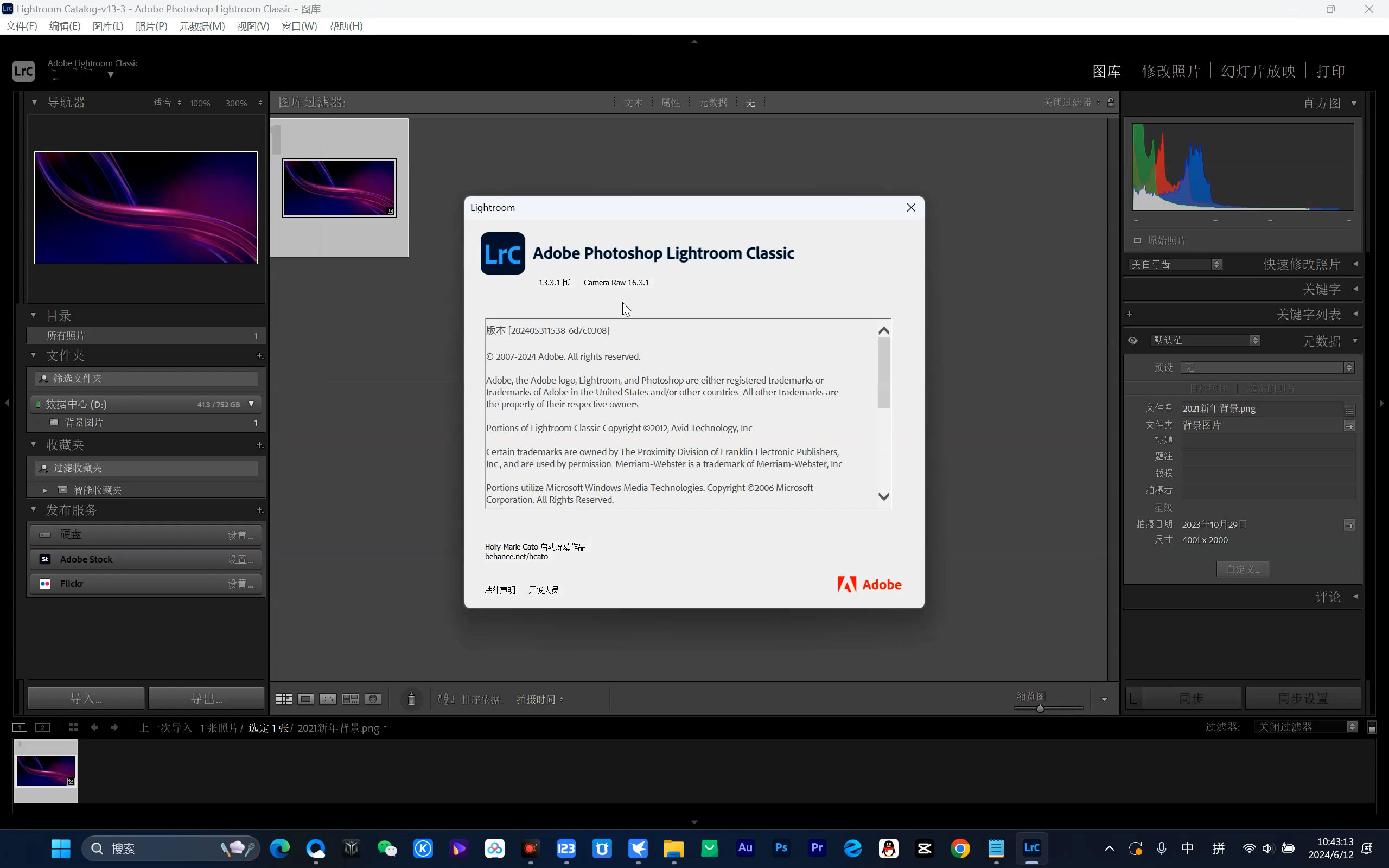This screenshot has width=1389, height=868.
Task: Switch to grid view icon
Action: click(284, 699)
